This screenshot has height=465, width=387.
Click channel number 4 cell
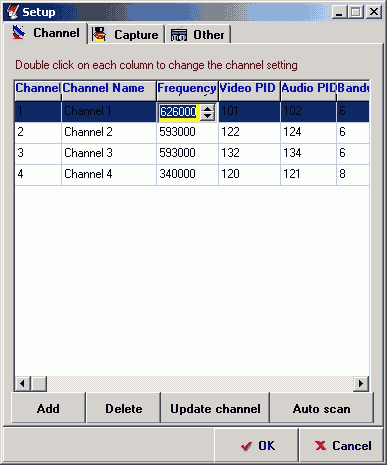coord(38,174)
